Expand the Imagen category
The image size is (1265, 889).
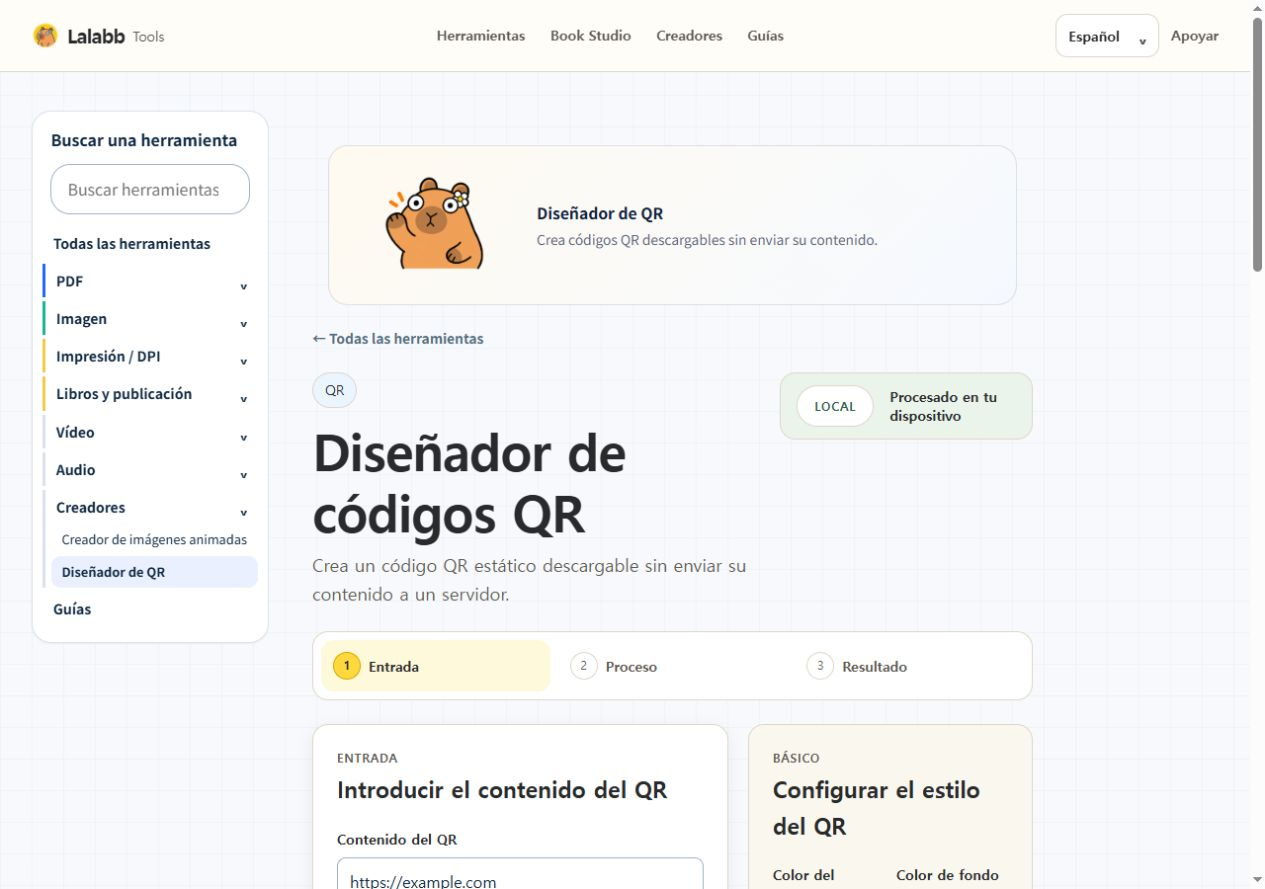click(150, 319)
